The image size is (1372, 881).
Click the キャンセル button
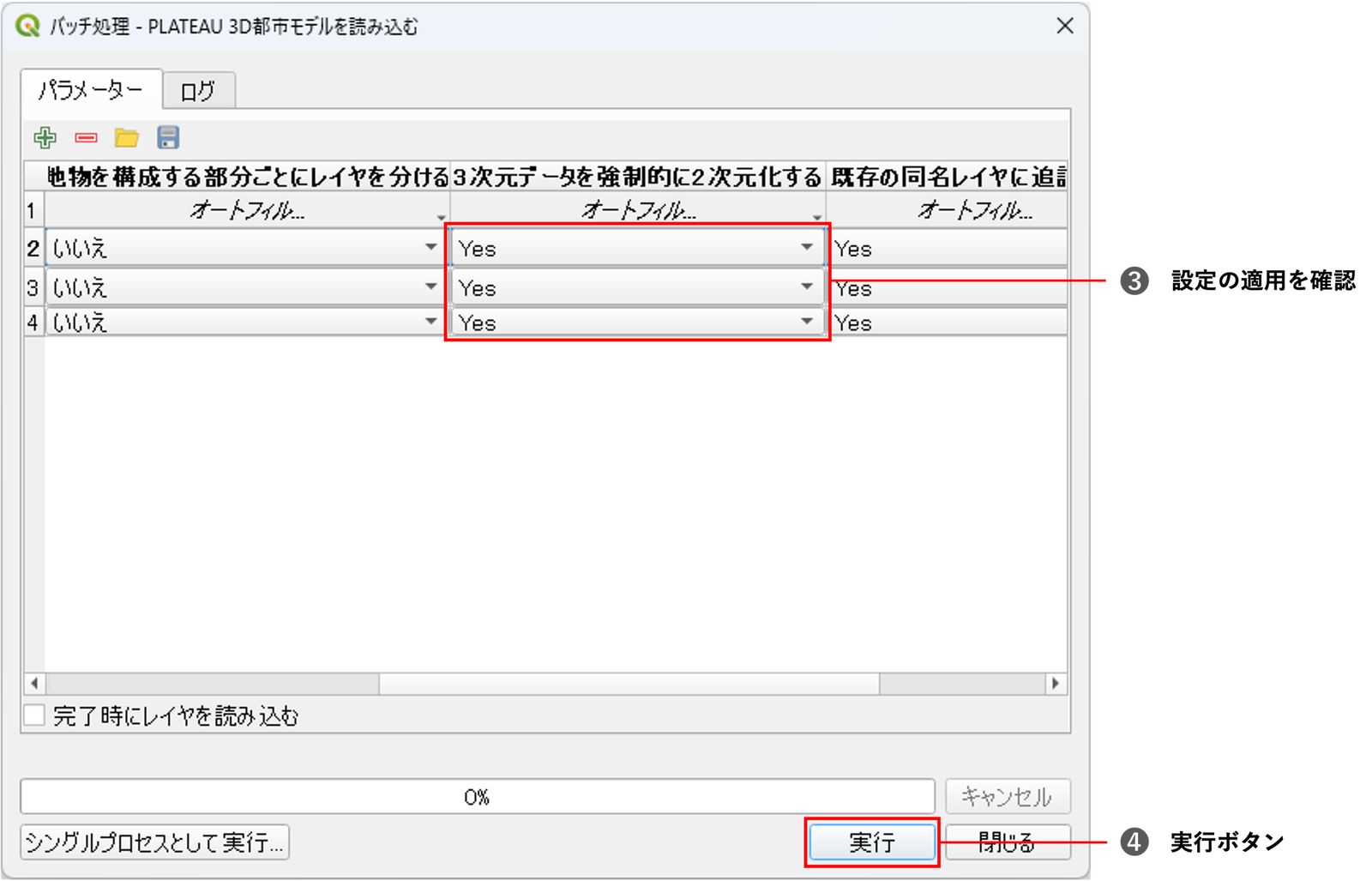pyautogui.click(x=1008, y=796)
